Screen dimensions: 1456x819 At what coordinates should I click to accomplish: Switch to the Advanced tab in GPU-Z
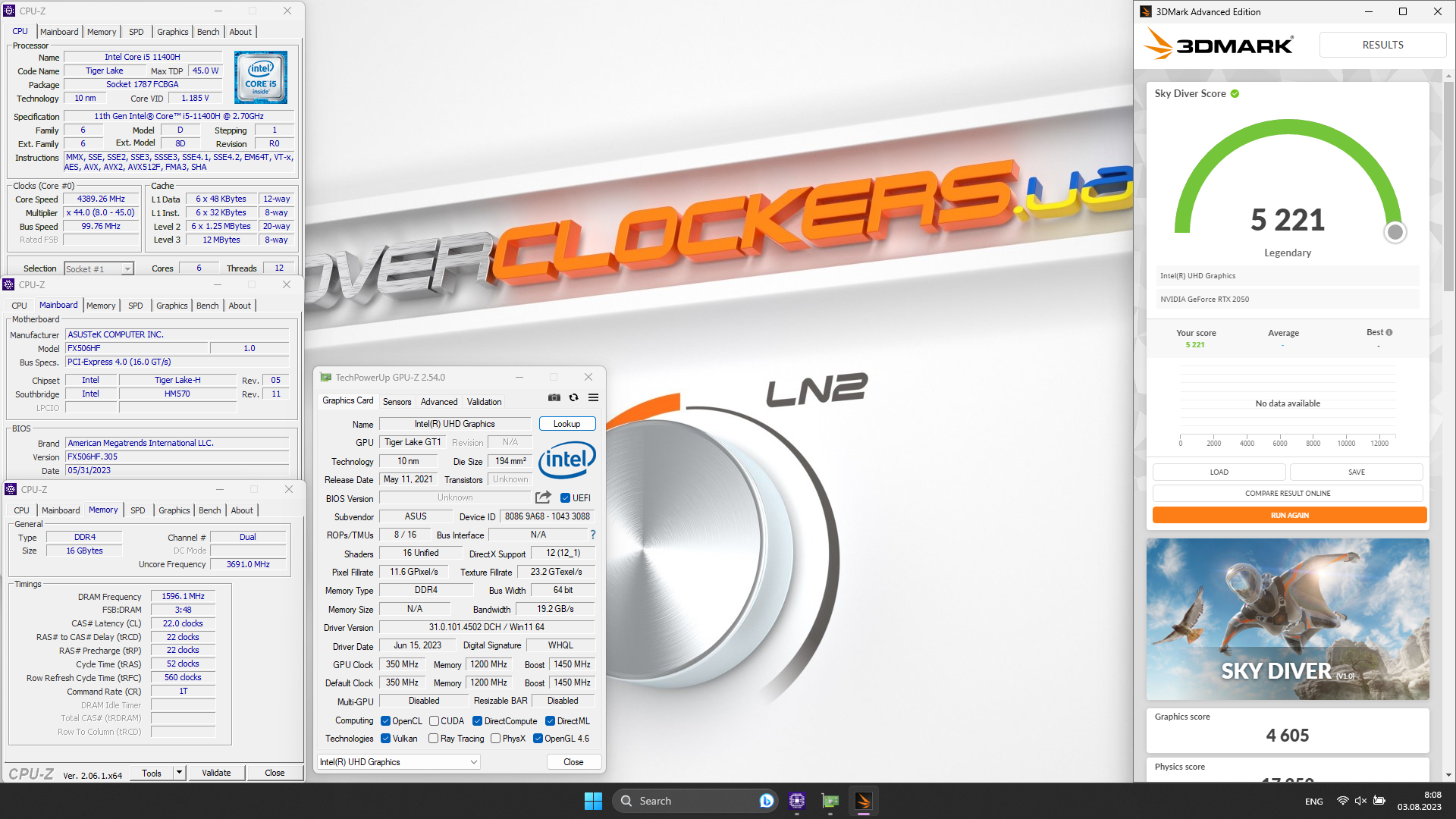tap(439, 402)
